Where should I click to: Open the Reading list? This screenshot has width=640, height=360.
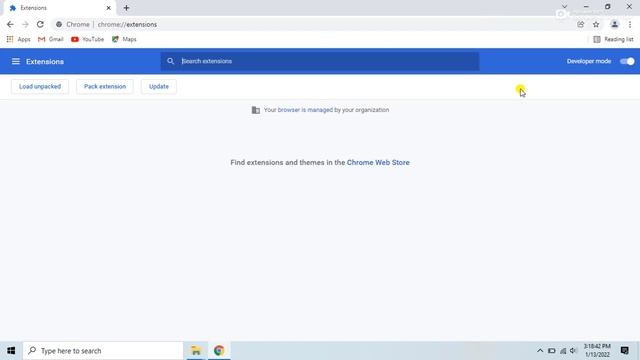[x=613, y=39]
